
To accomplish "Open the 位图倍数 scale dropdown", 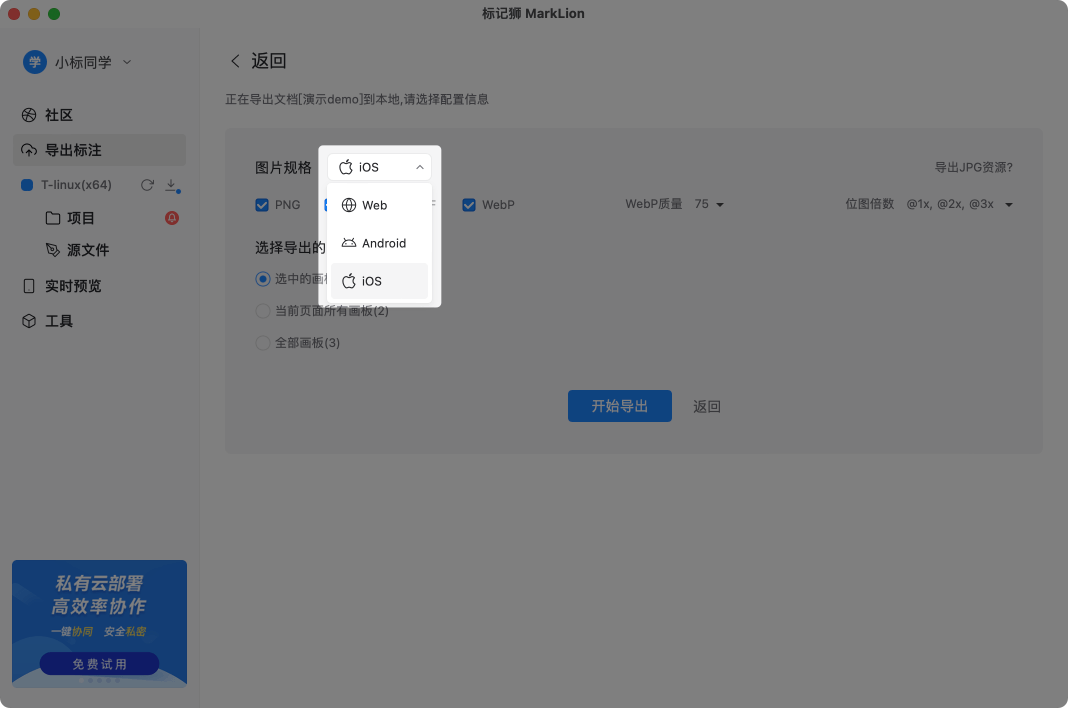I will coord(1008,203).
